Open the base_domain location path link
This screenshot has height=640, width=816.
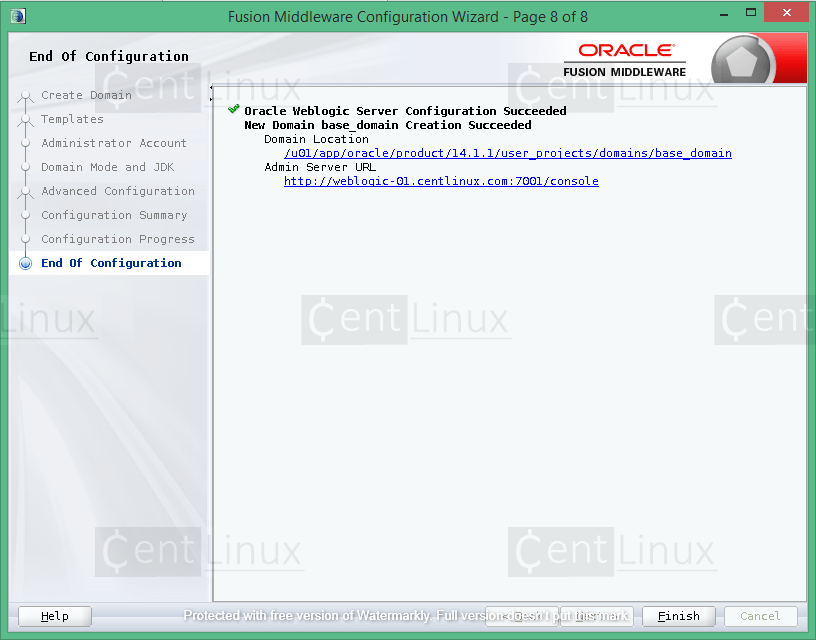point(508,153)
